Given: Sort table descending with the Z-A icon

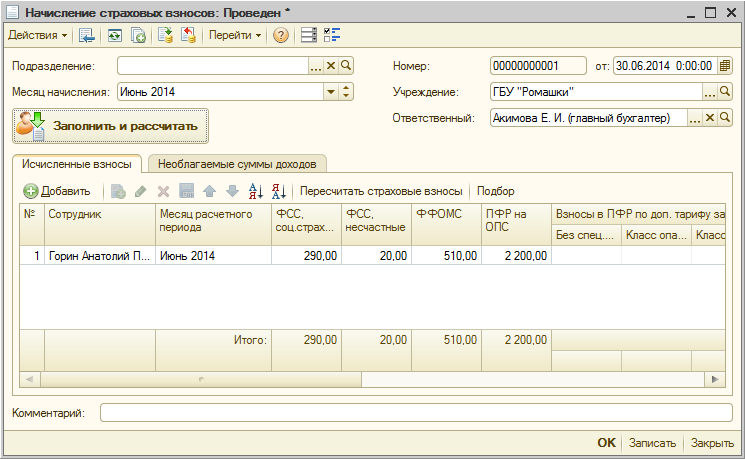Looking at the screenshot, I should point(278,191).
